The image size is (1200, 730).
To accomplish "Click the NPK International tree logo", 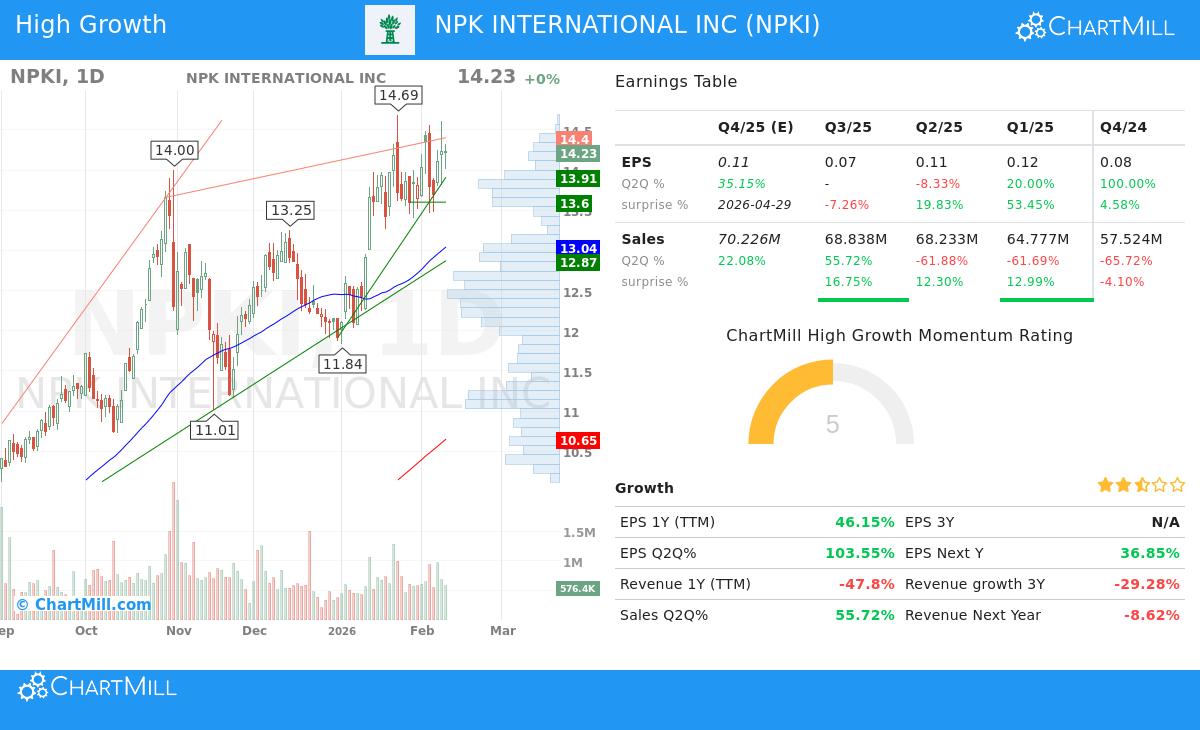I will point(390,29).
